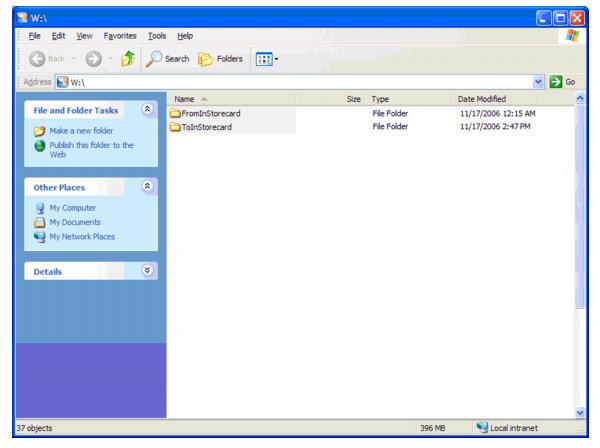This screenshot has height=448, width=600.
Task: Close the W:\ window
Action: (577, 18)
